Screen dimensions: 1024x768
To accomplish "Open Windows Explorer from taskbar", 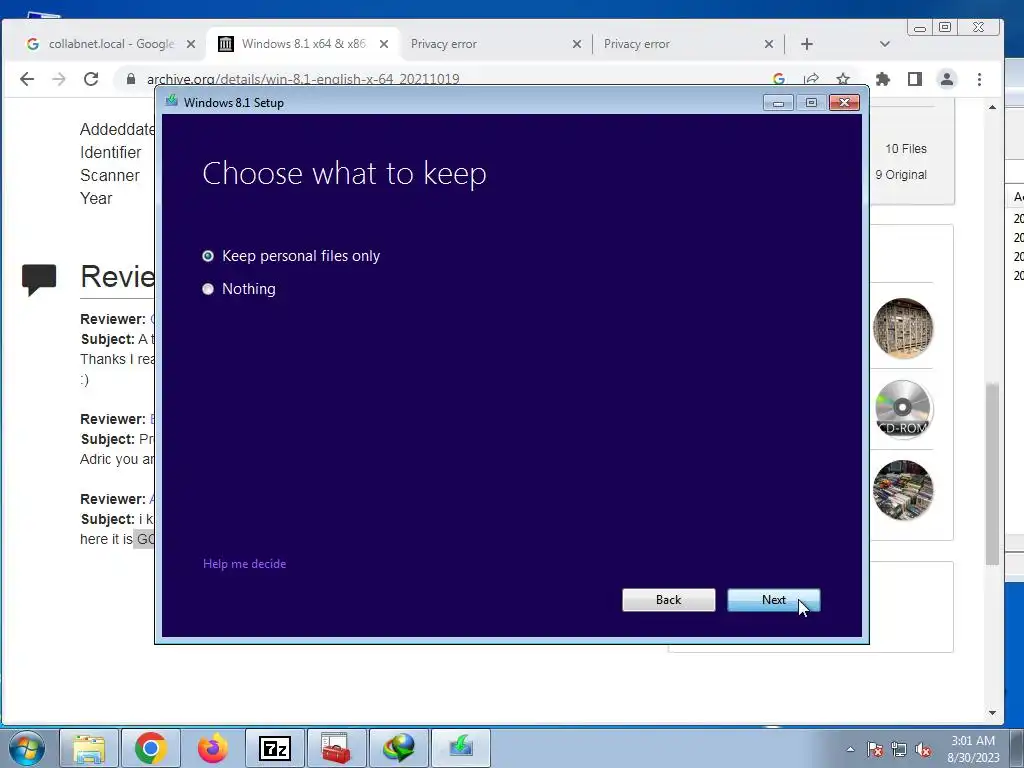I will pos(89,748).
